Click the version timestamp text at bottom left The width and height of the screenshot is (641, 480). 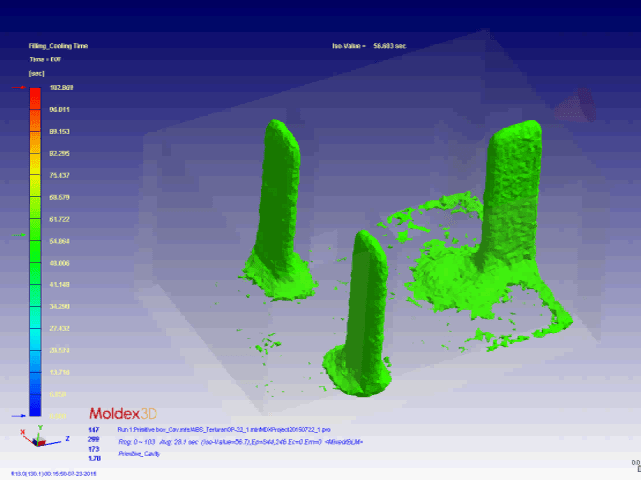pyautogui.click(x=54, y=474)
